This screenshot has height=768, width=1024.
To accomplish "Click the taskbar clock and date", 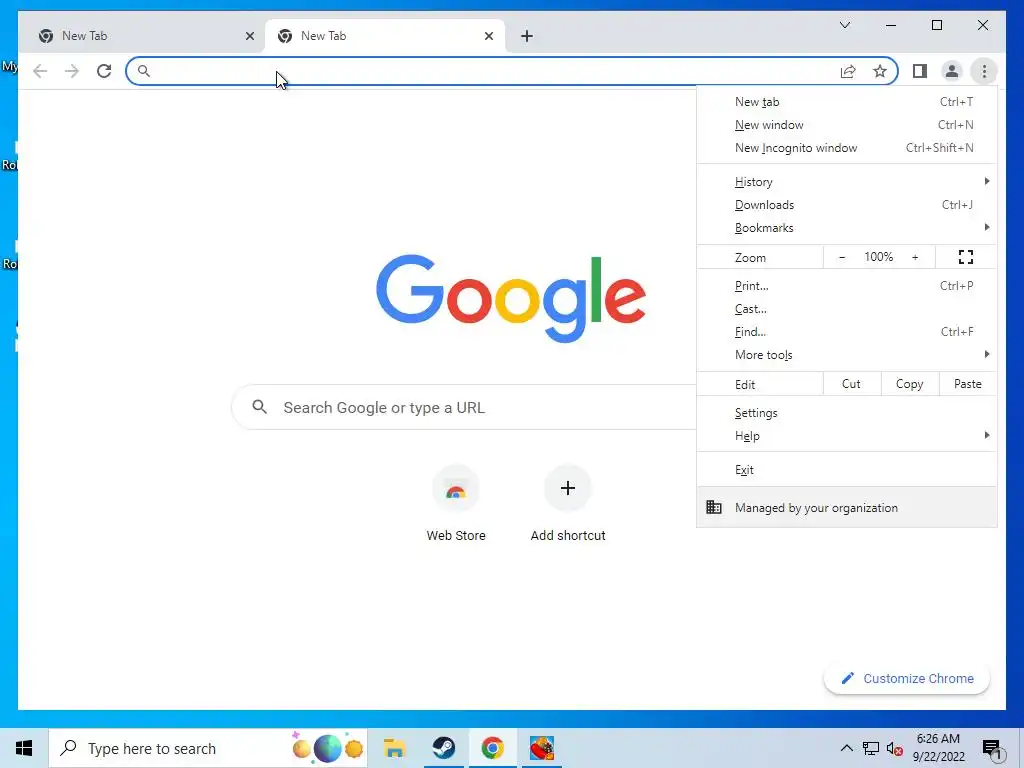I will point(938,748).
